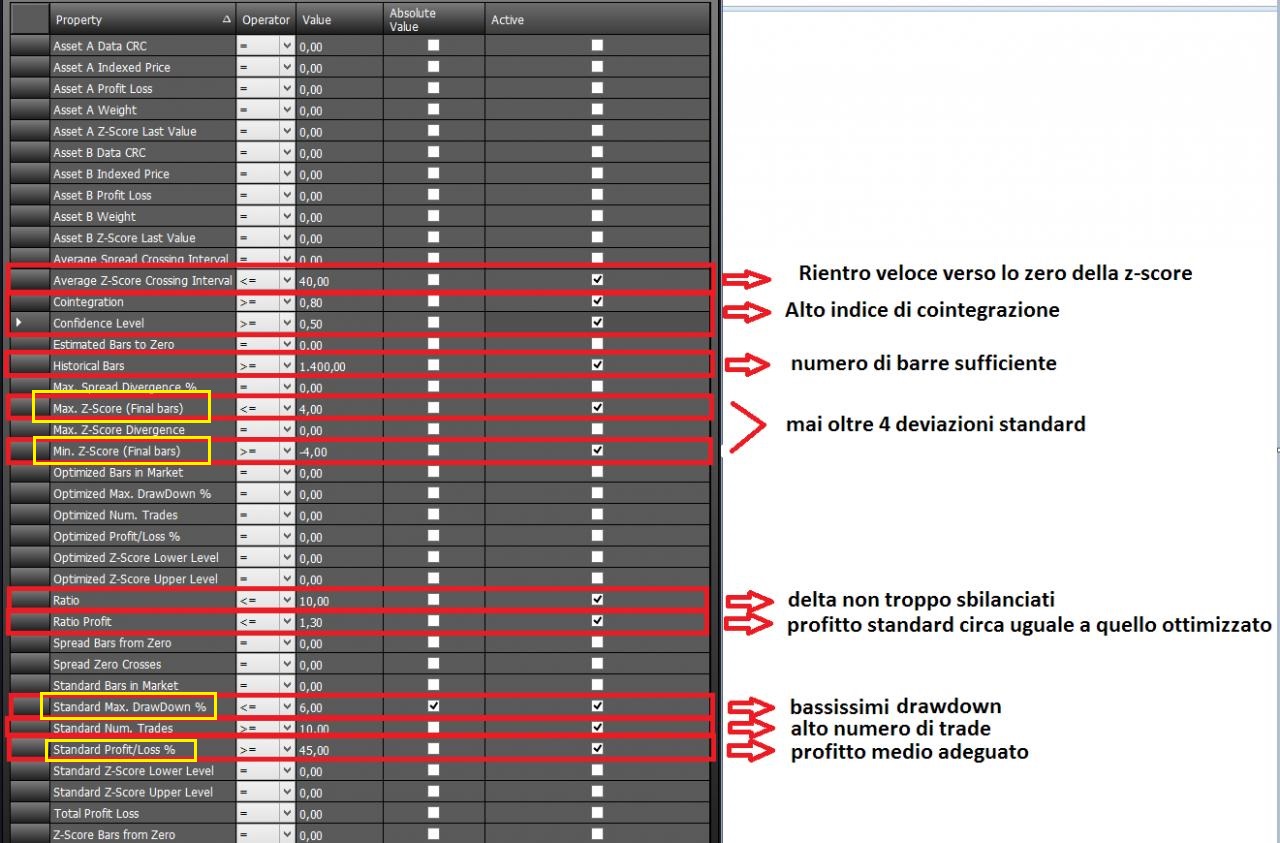
Task: Edit the Min. Z-Score (Final bars) value -4,00
Action: point(340,451)
